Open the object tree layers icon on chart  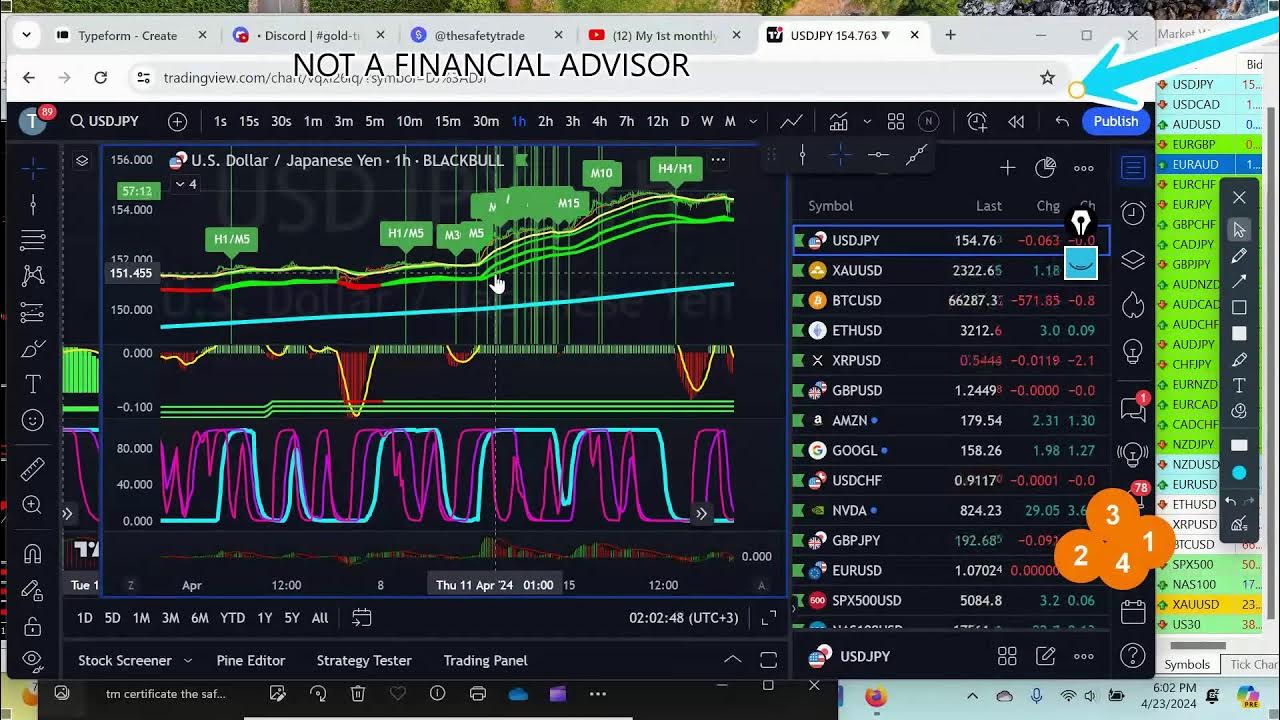(82, 160)
